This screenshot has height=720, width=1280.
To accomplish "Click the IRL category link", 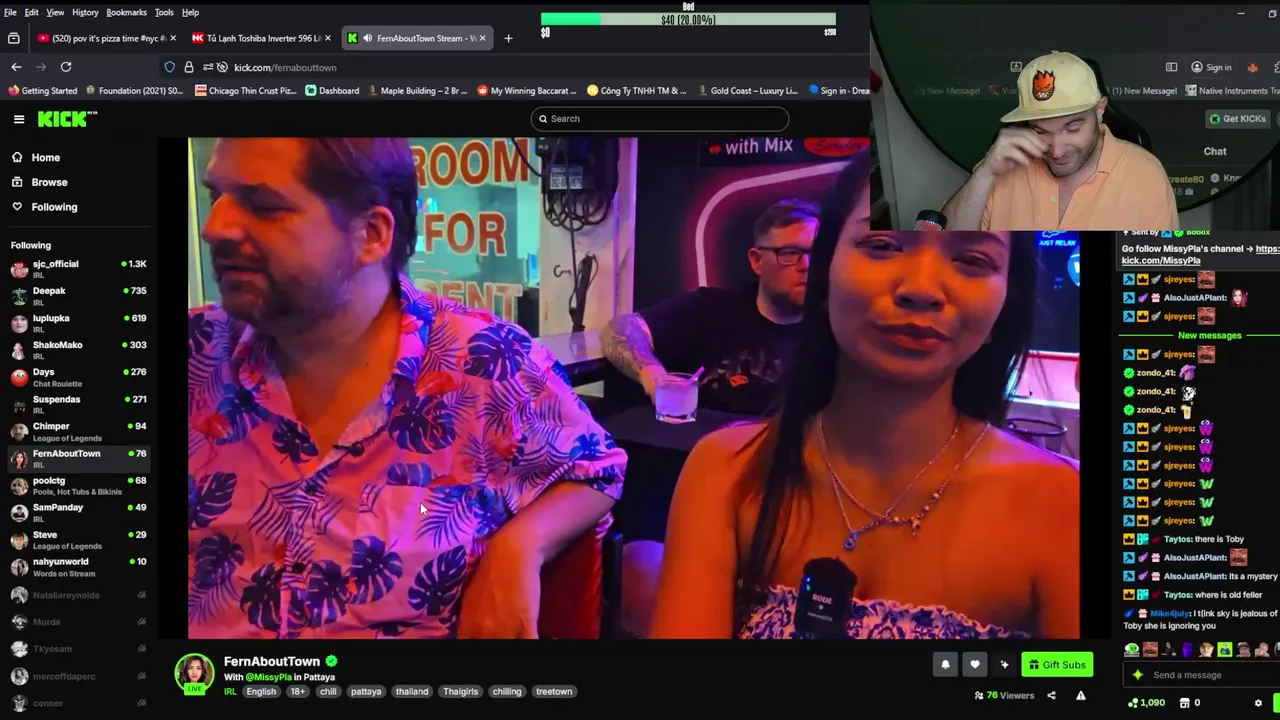I will click(230, 691).
